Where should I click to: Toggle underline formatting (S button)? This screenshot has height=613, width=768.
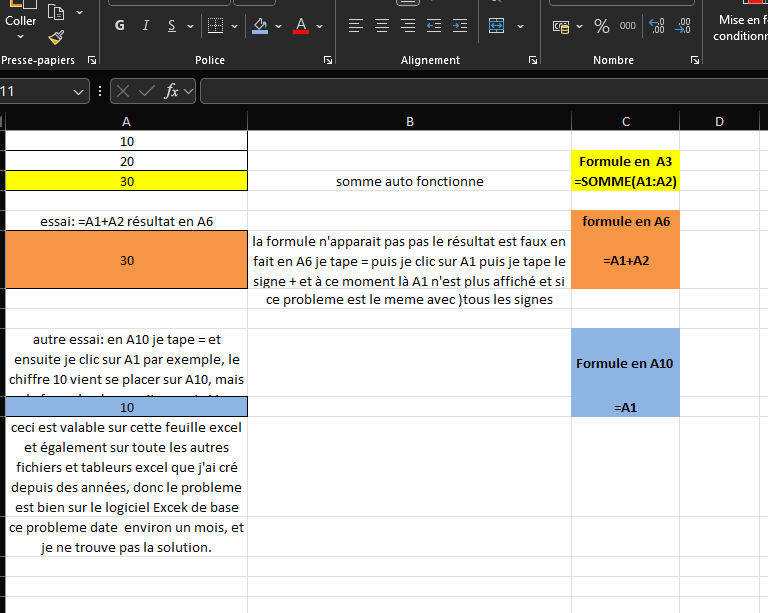pos(172,26)
